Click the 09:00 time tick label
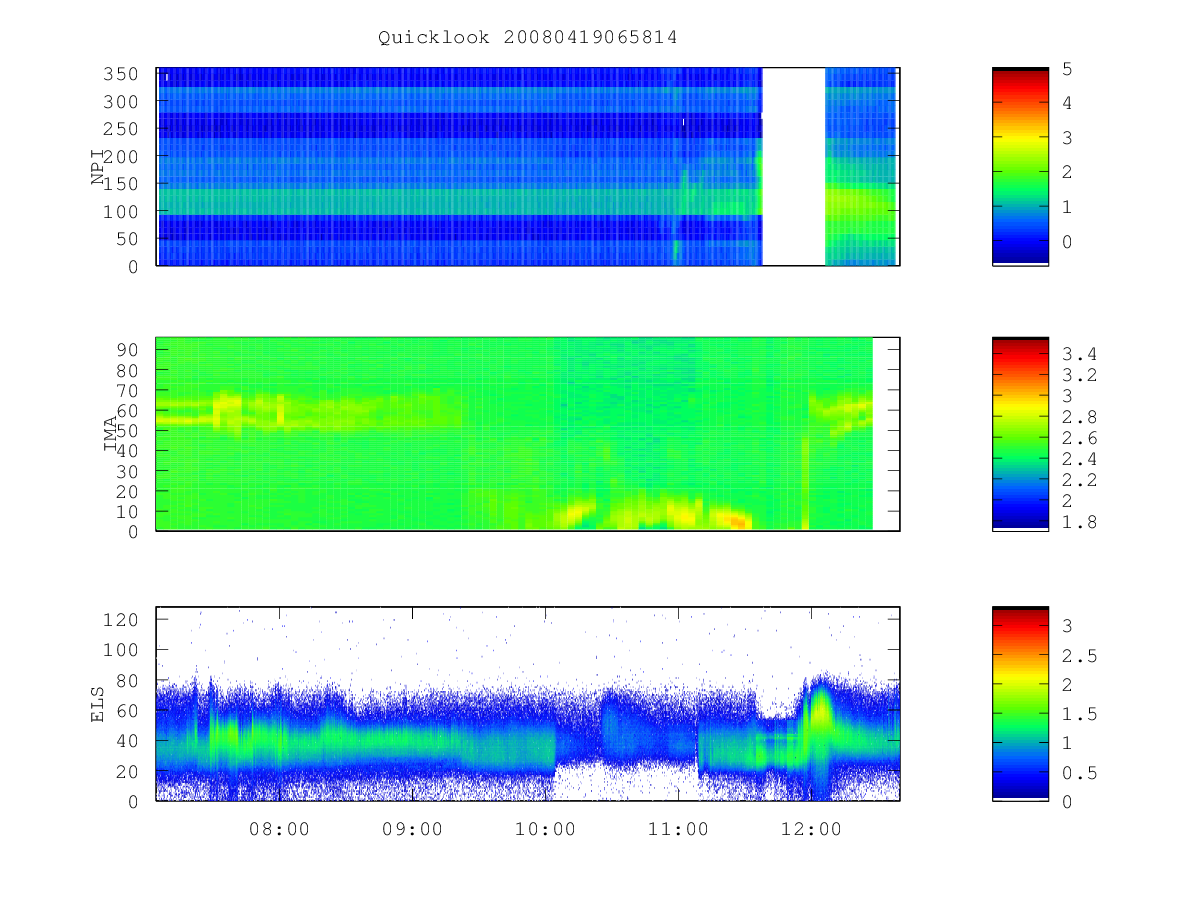1200x900 pixels. tap(412, 829)
